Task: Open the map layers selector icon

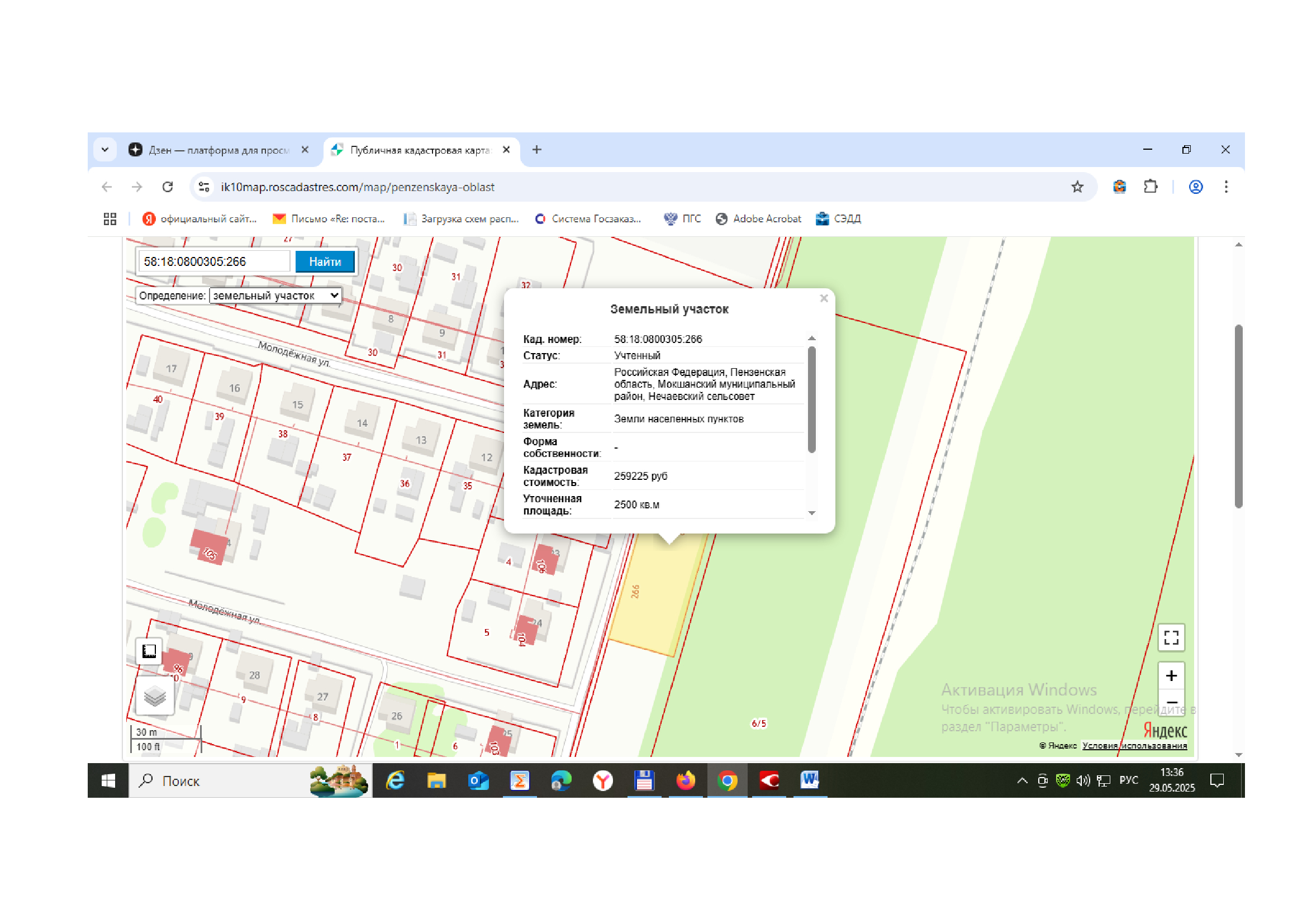Action: pos(155,696)
